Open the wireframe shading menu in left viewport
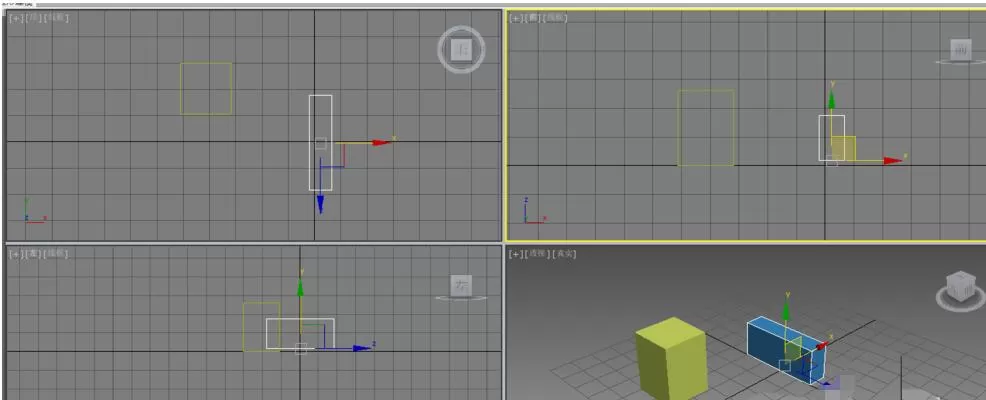Screen dimensions: 986x400 click(56, 253)
